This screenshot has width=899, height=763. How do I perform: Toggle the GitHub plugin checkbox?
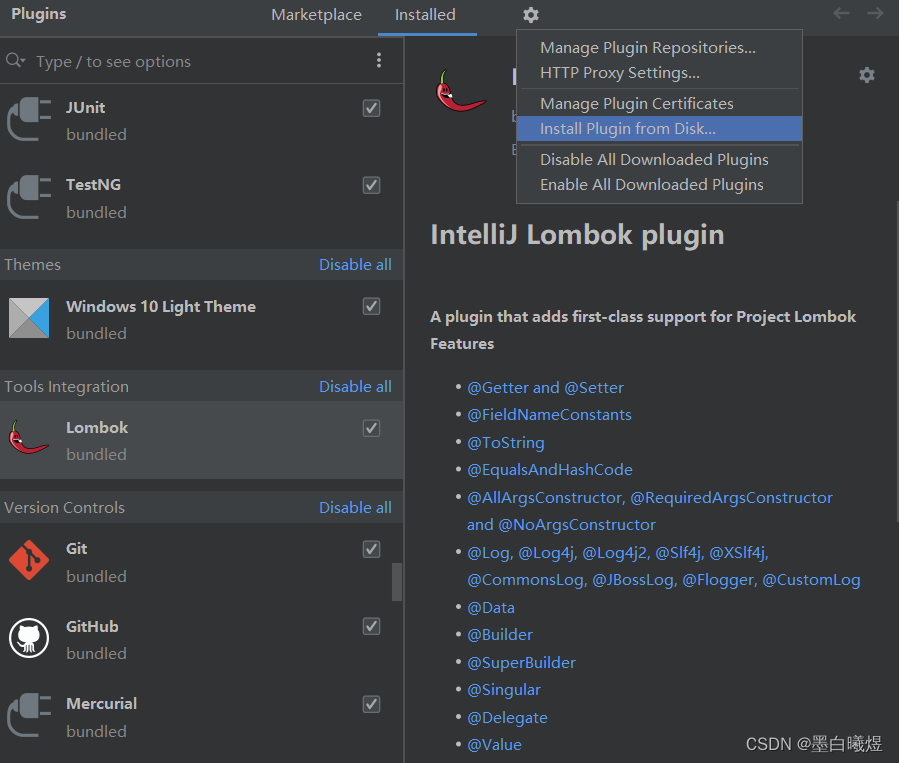coord(372,626)
